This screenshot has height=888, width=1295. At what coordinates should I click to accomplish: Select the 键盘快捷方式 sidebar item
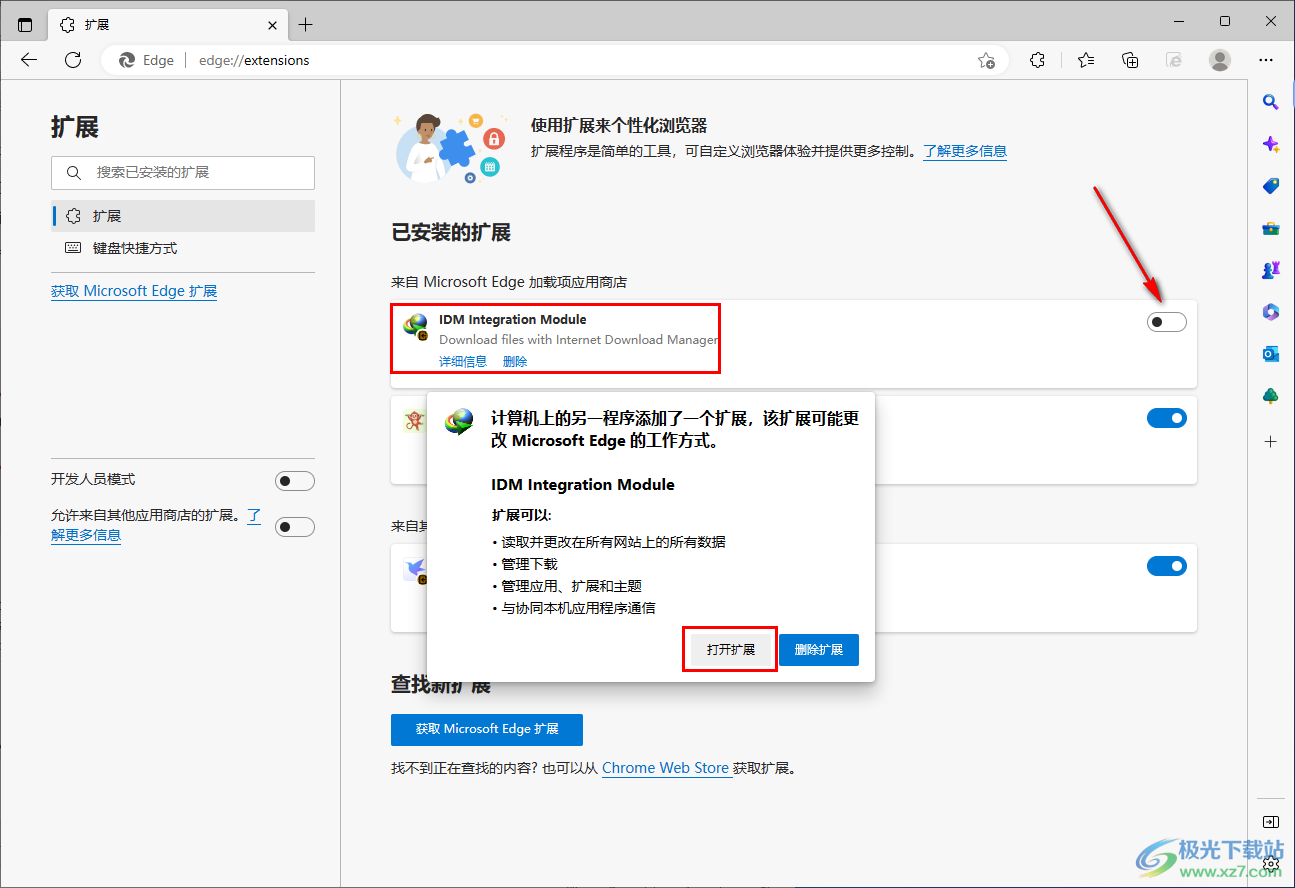coord(183,248)
